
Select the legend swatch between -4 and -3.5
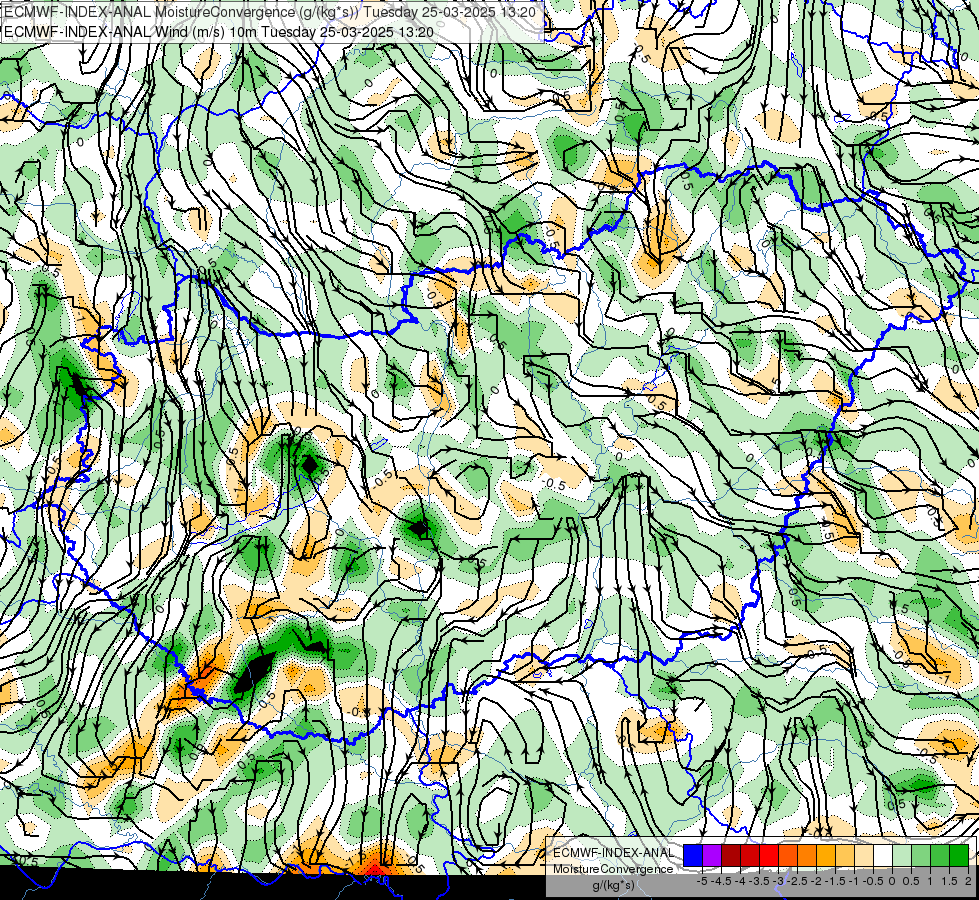coord(750,856)
